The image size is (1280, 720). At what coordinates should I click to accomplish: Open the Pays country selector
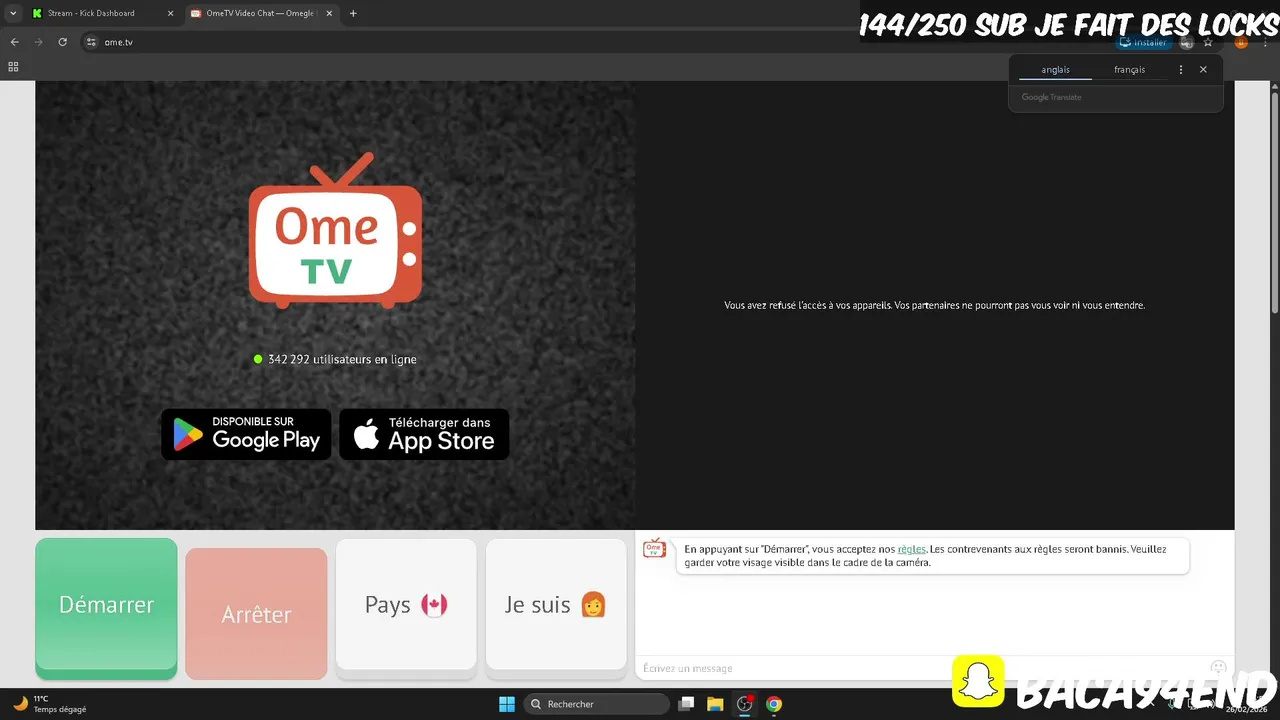click(x=406, y=606)
